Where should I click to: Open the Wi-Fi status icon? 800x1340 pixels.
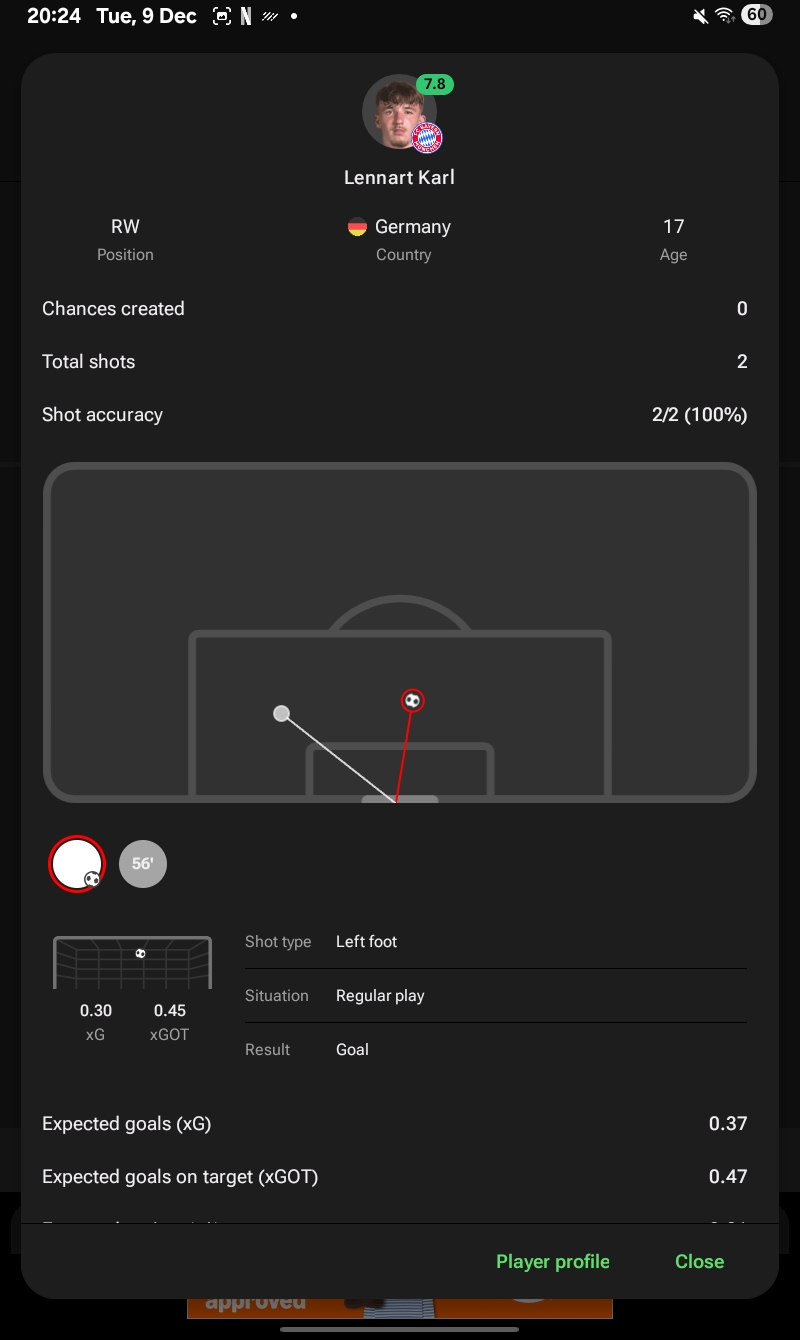tap(725, 16)
